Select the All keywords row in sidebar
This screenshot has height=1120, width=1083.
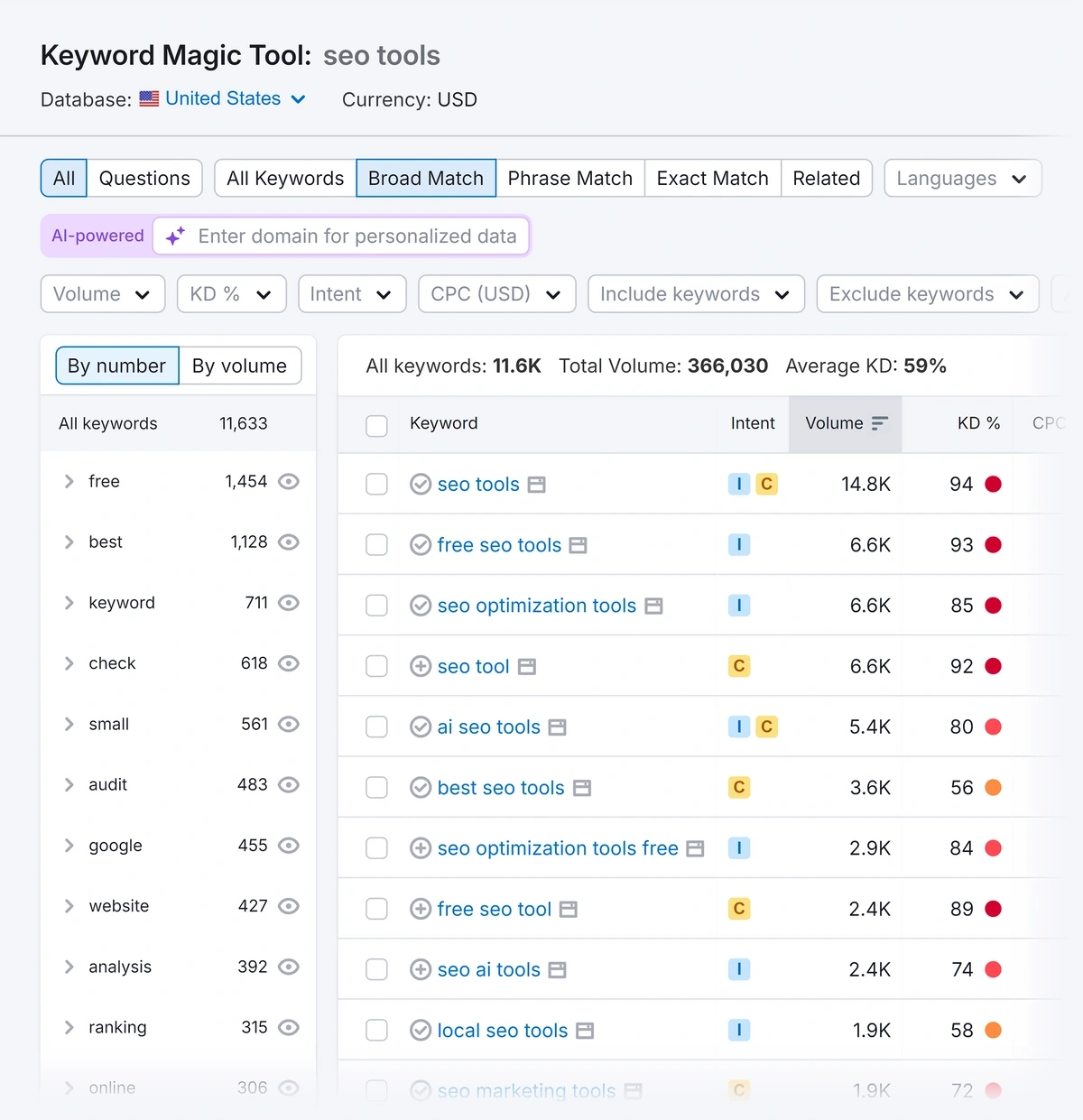pos(178,423)
